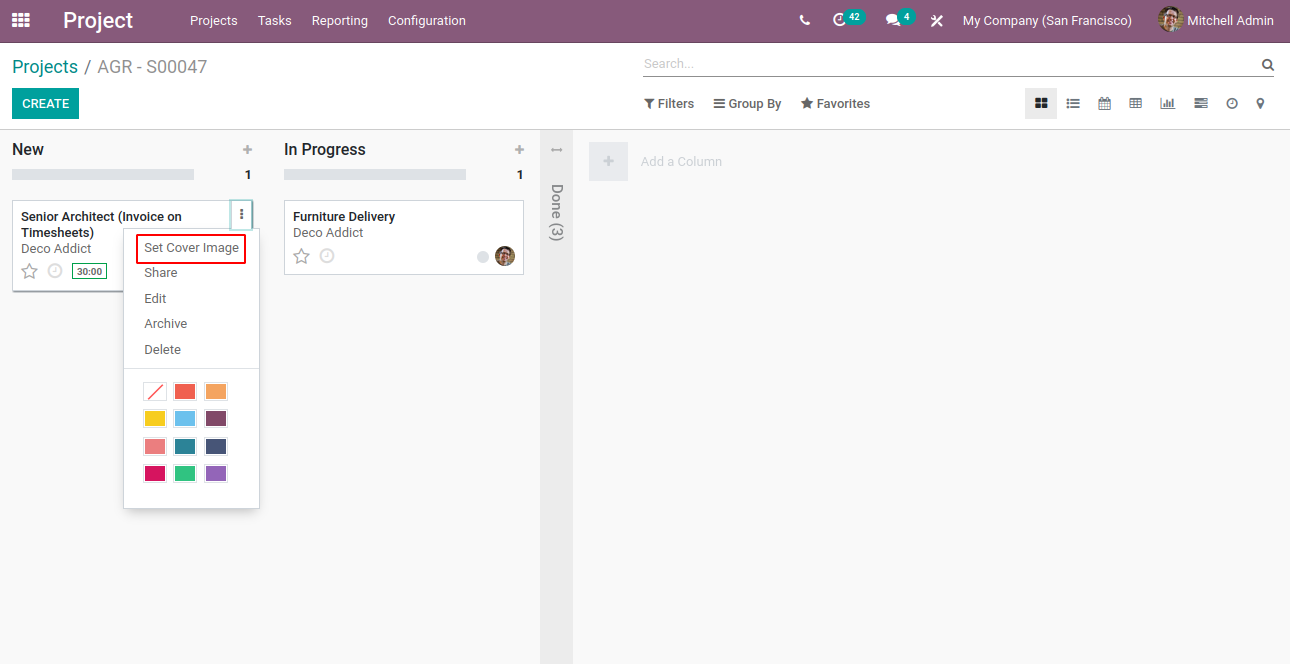Switch to list view icon
The height and width of the screenshot is (664, 1290).
[1073, 103]
